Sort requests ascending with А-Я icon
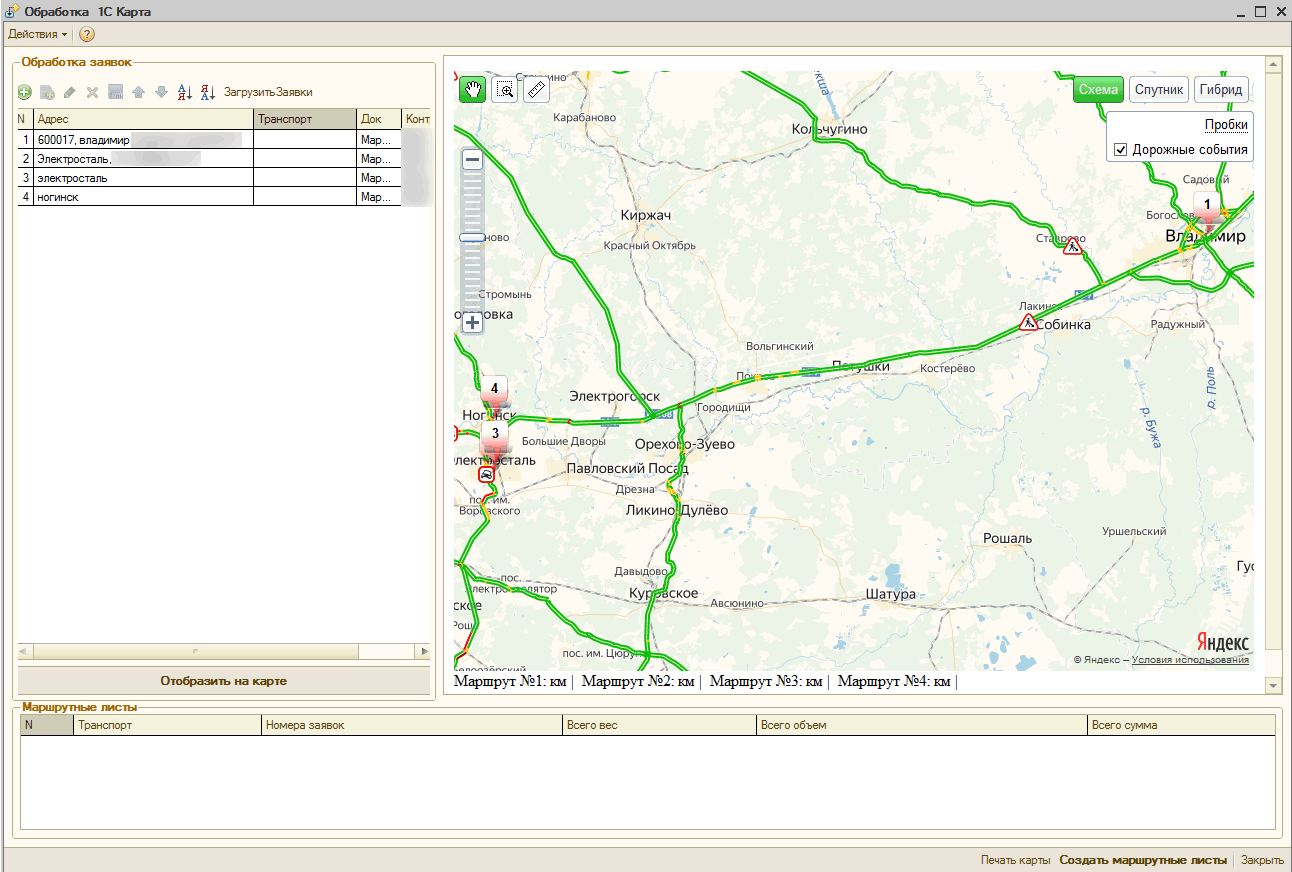The width and height of the screenshot is (1292, 872). 184,92
